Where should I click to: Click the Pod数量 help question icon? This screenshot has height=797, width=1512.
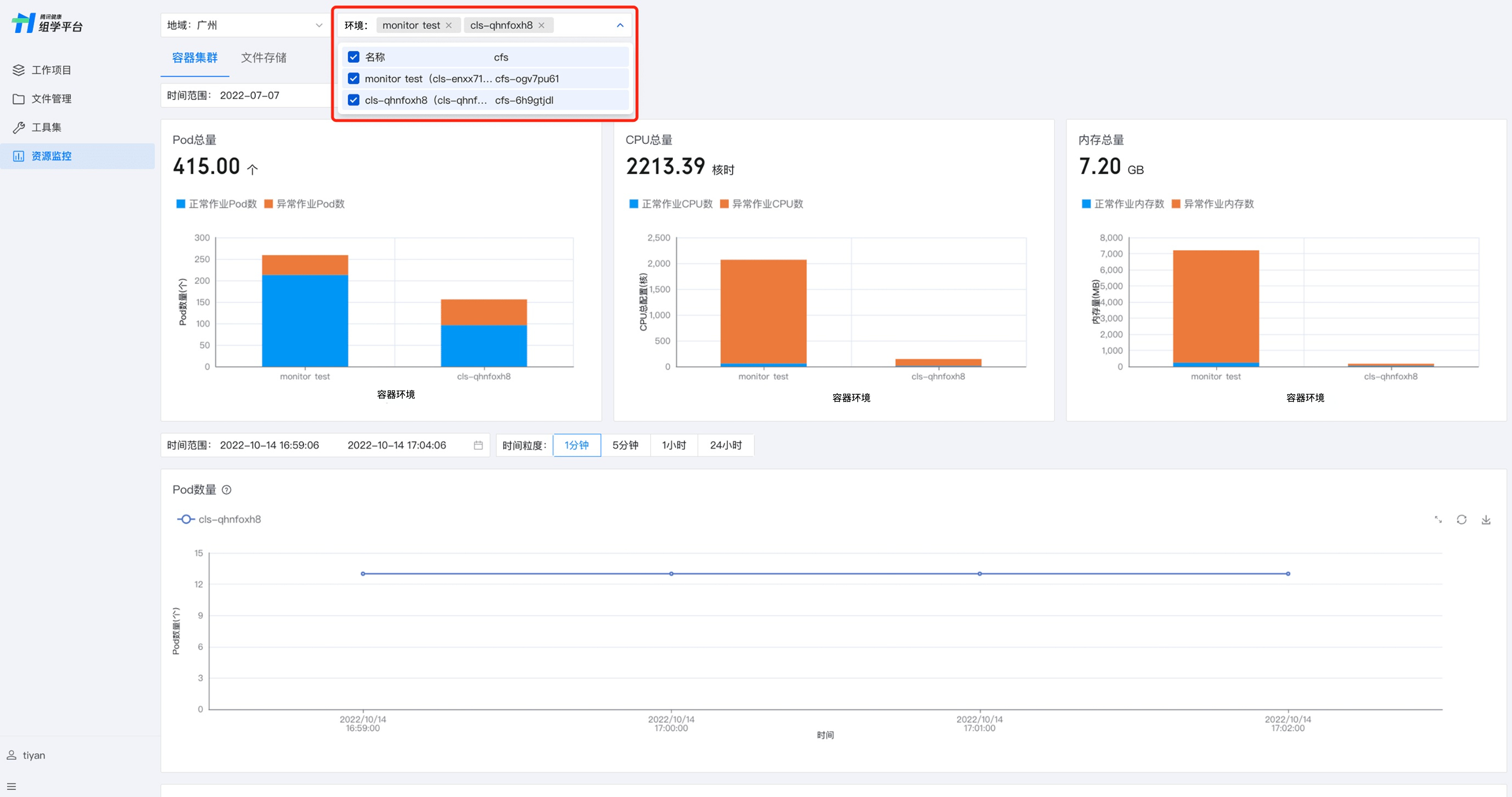pos(227,490)
